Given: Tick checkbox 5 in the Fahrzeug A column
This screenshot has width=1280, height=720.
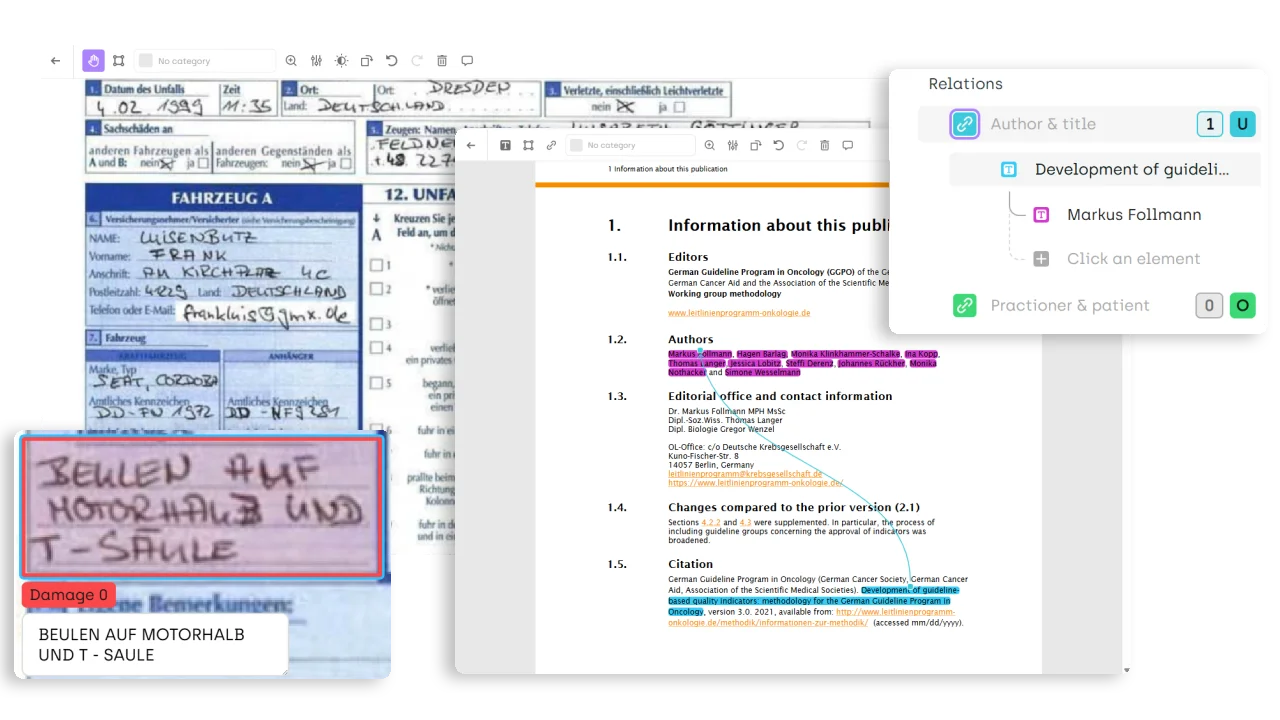Looking at the screenshot, I should 376,383.
